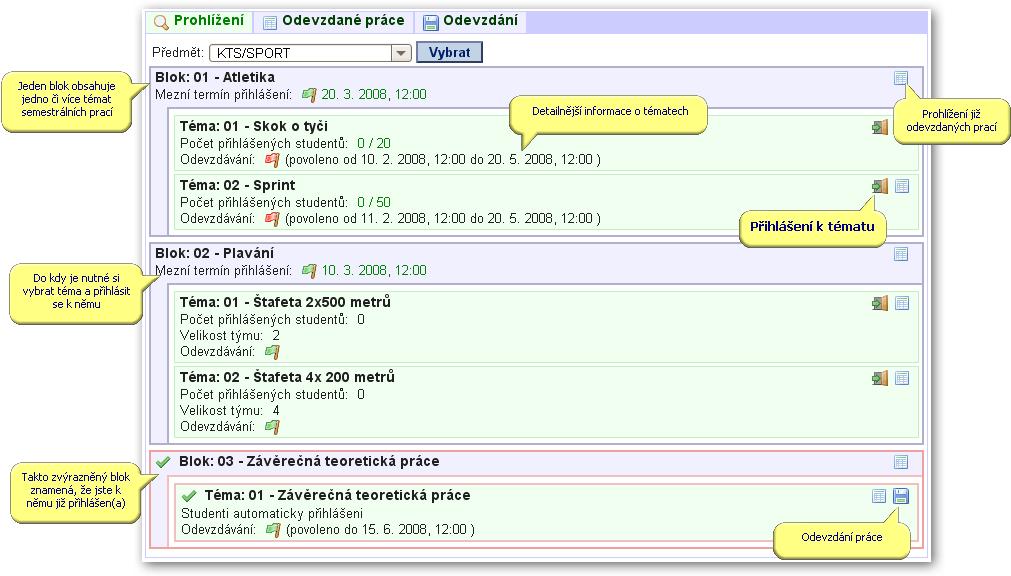Switch to the Prohlížení tab
The image size is (1011, 576).
pyautogui.click(x=199, y=21)
